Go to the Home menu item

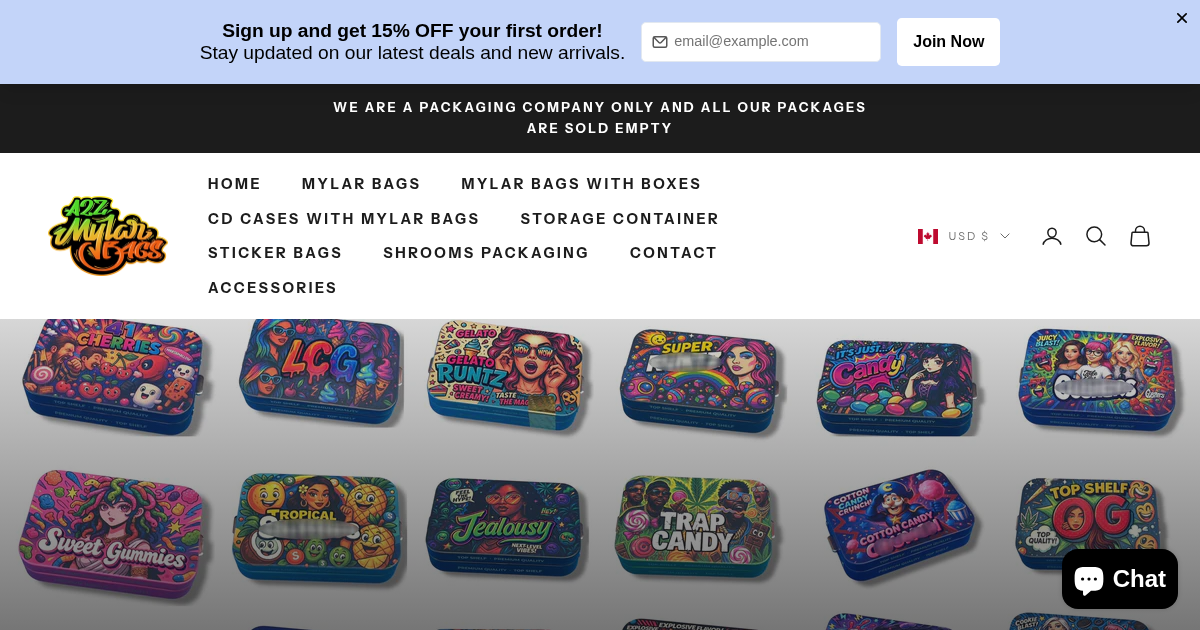pyautogui.click(x=234, y=184)
